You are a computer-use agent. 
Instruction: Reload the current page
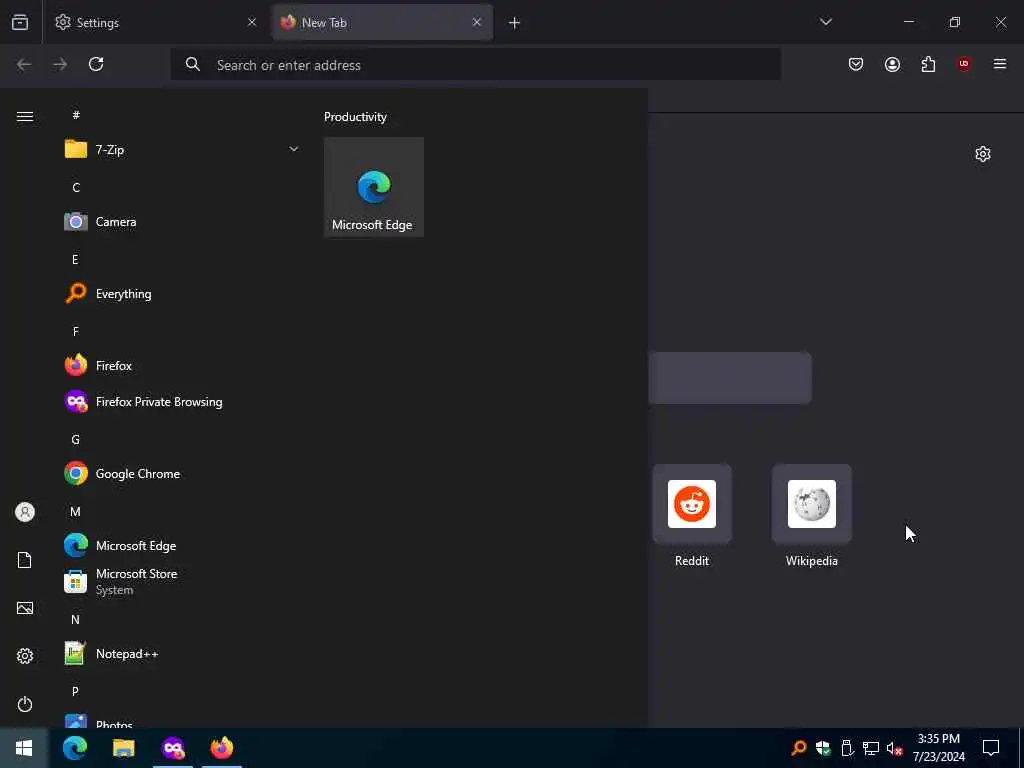coord(96,64)
